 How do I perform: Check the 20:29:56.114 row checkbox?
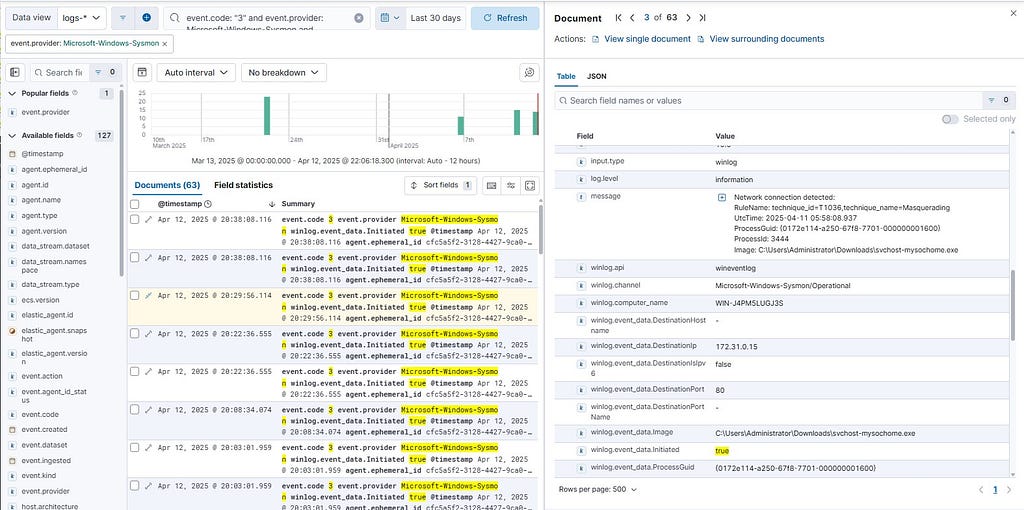click(135, 296)
